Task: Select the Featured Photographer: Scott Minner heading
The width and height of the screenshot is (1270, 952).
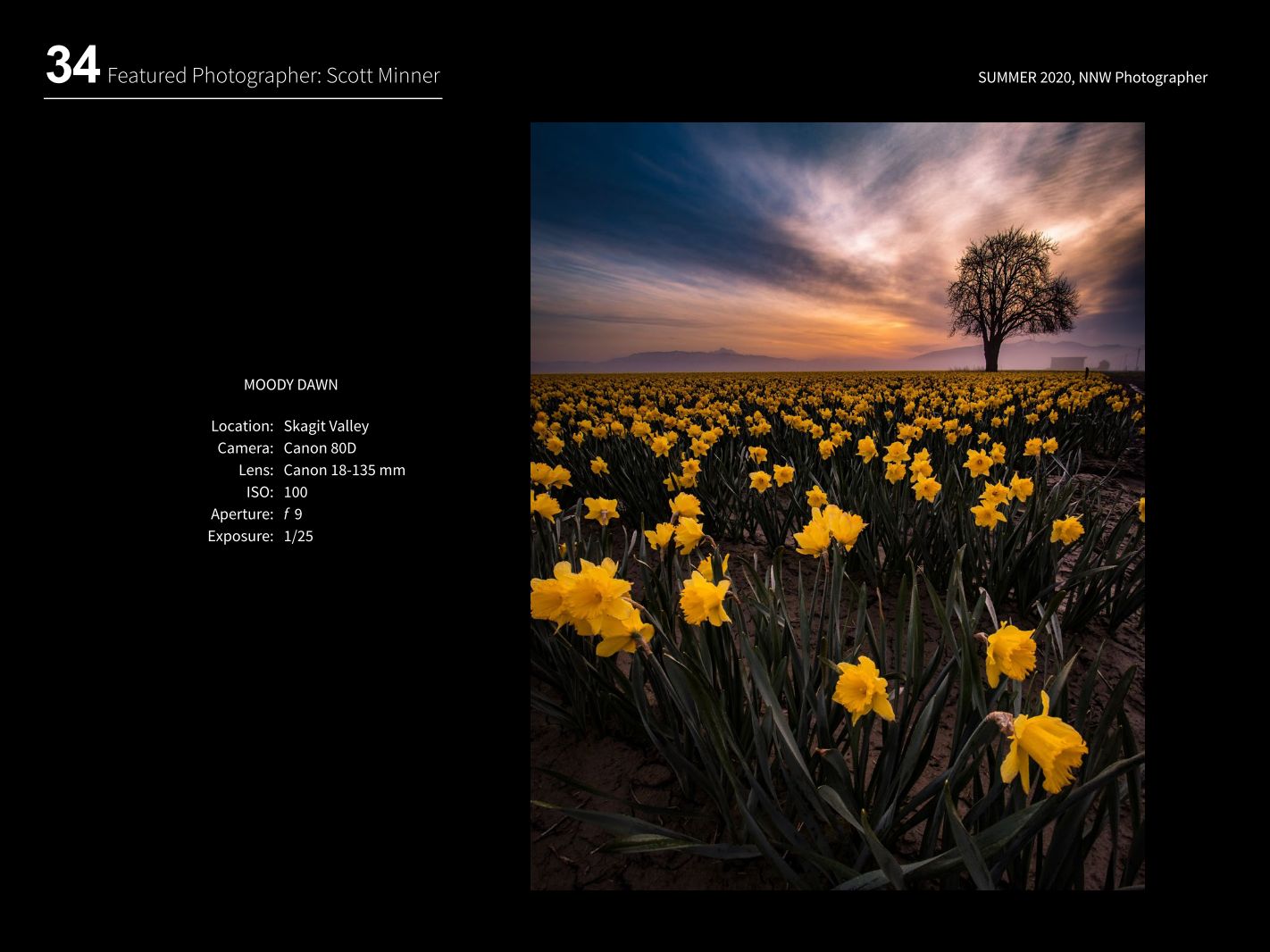Action: (x=273, y=76)
